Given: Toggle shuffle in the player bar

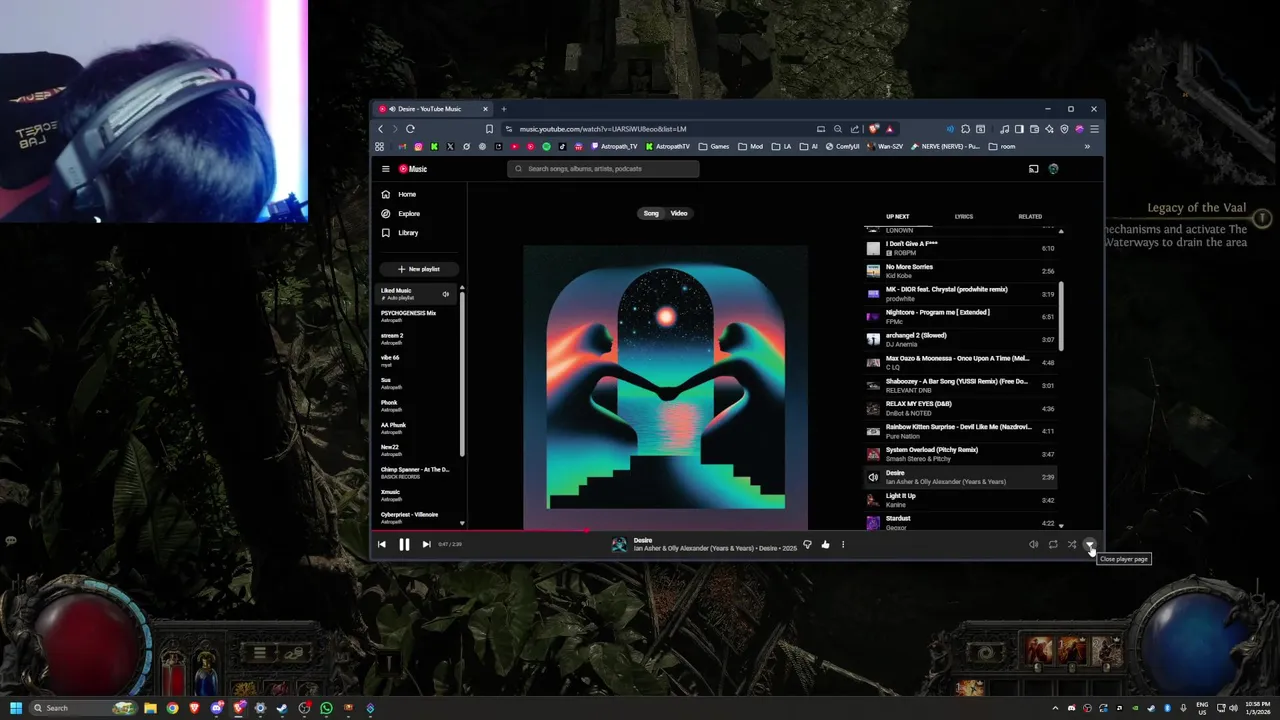Looking at the screenshot, I should (1071, 544).
